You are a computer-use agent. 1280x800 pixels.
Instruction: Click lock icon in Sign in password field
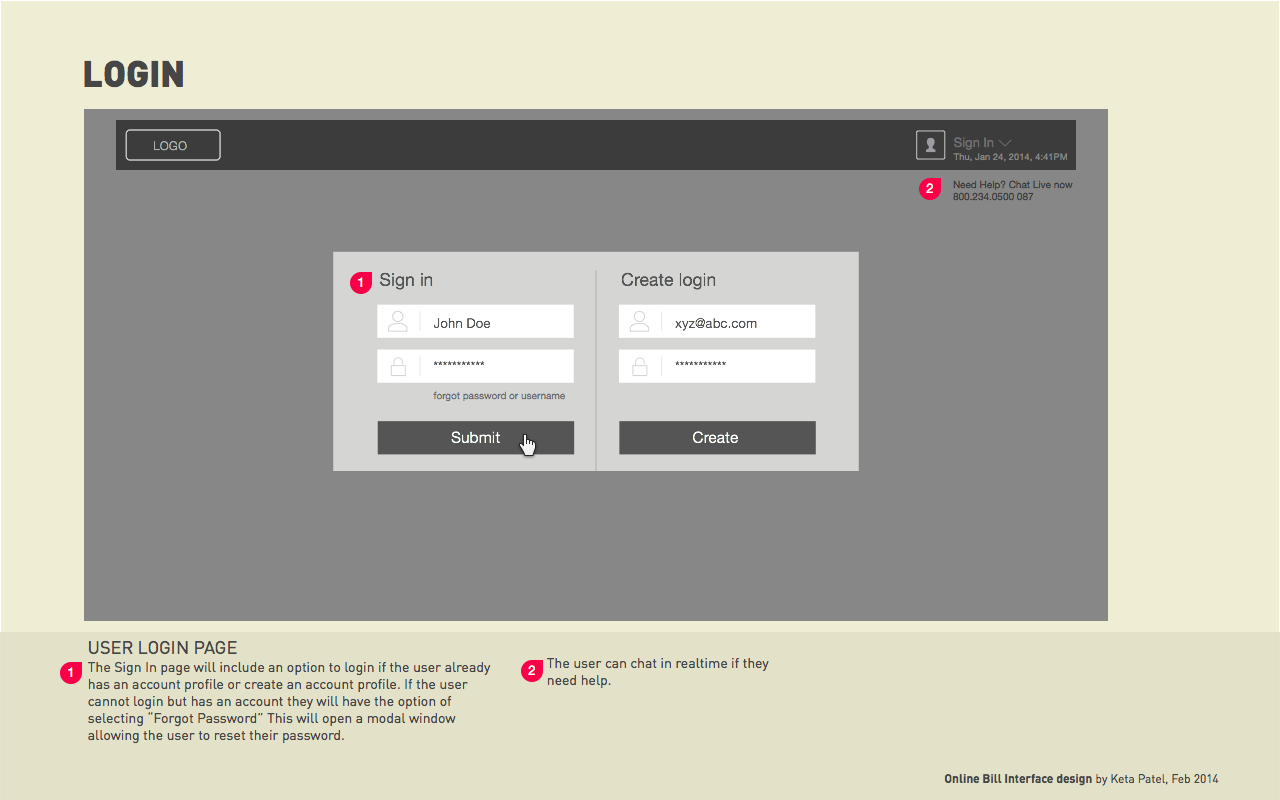coord(398,366)
